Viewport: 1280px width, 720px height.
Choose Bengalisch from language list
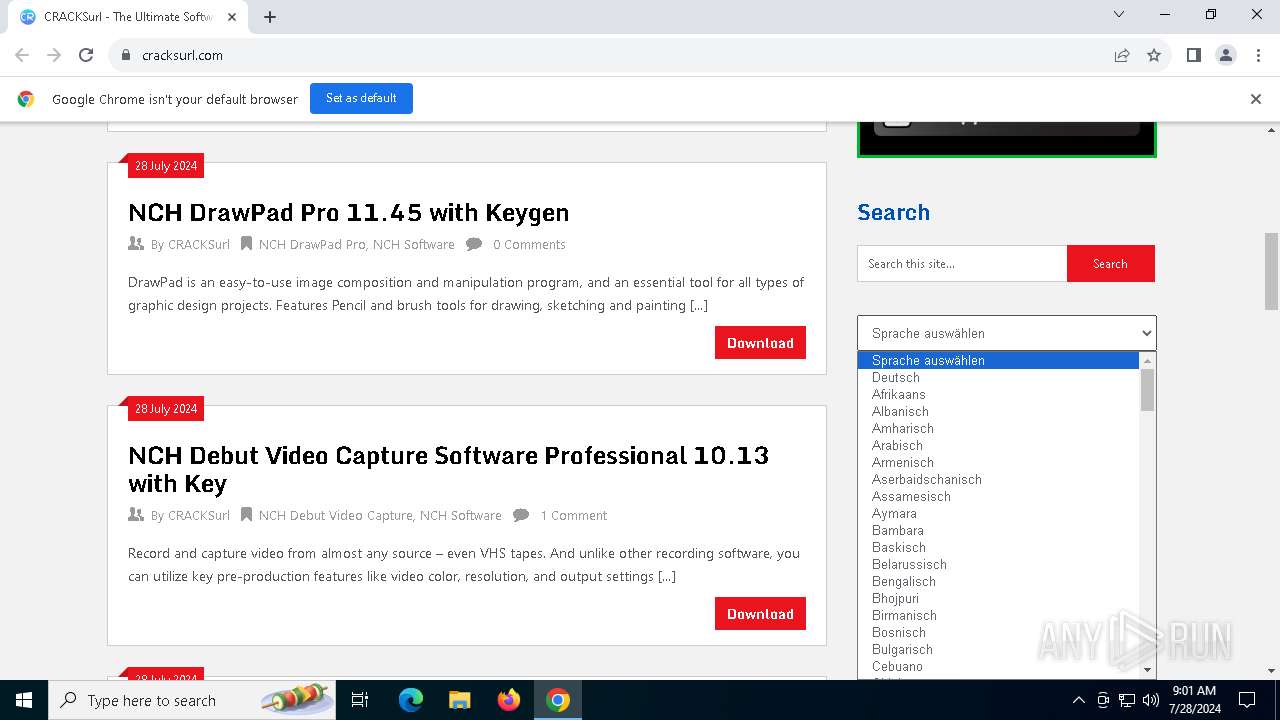point(998,581)
